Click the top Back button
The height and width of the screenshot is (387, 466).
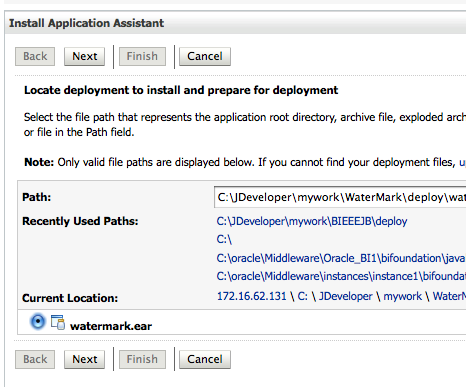coord(35,56)
